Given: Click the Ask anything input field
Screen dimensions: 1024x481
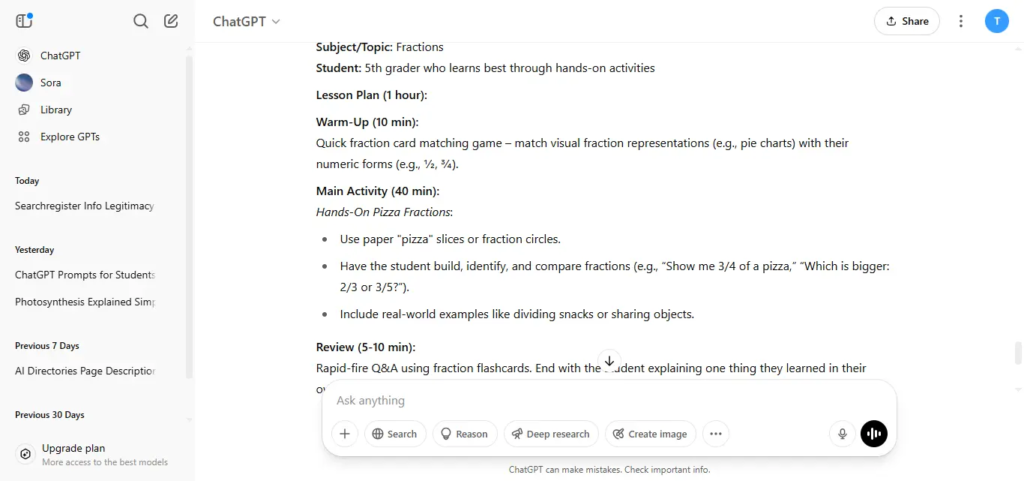Looking at the screenshot, I should coord(609,400).
